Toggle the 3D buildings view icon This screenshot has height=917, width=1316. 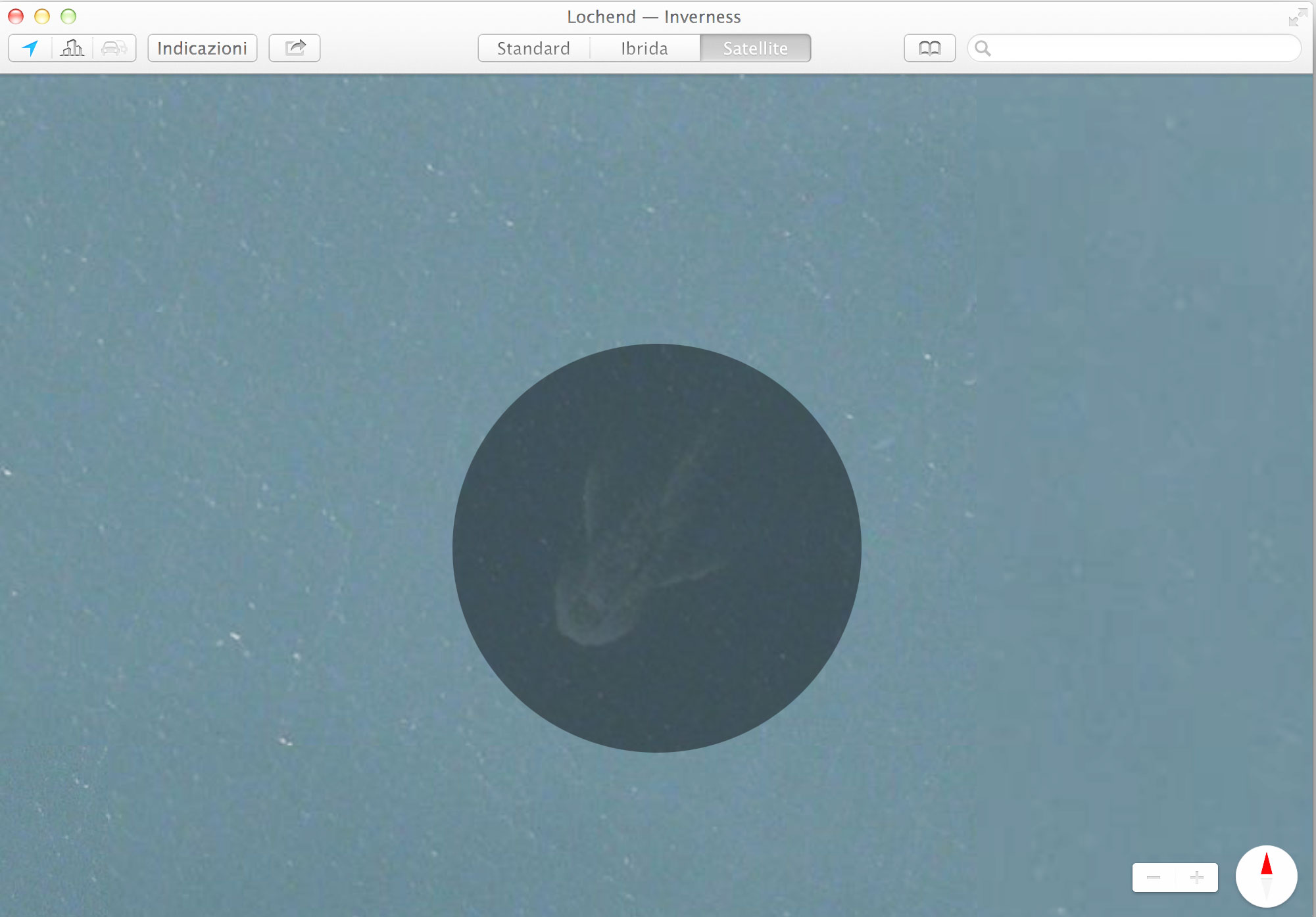point(72,49)
